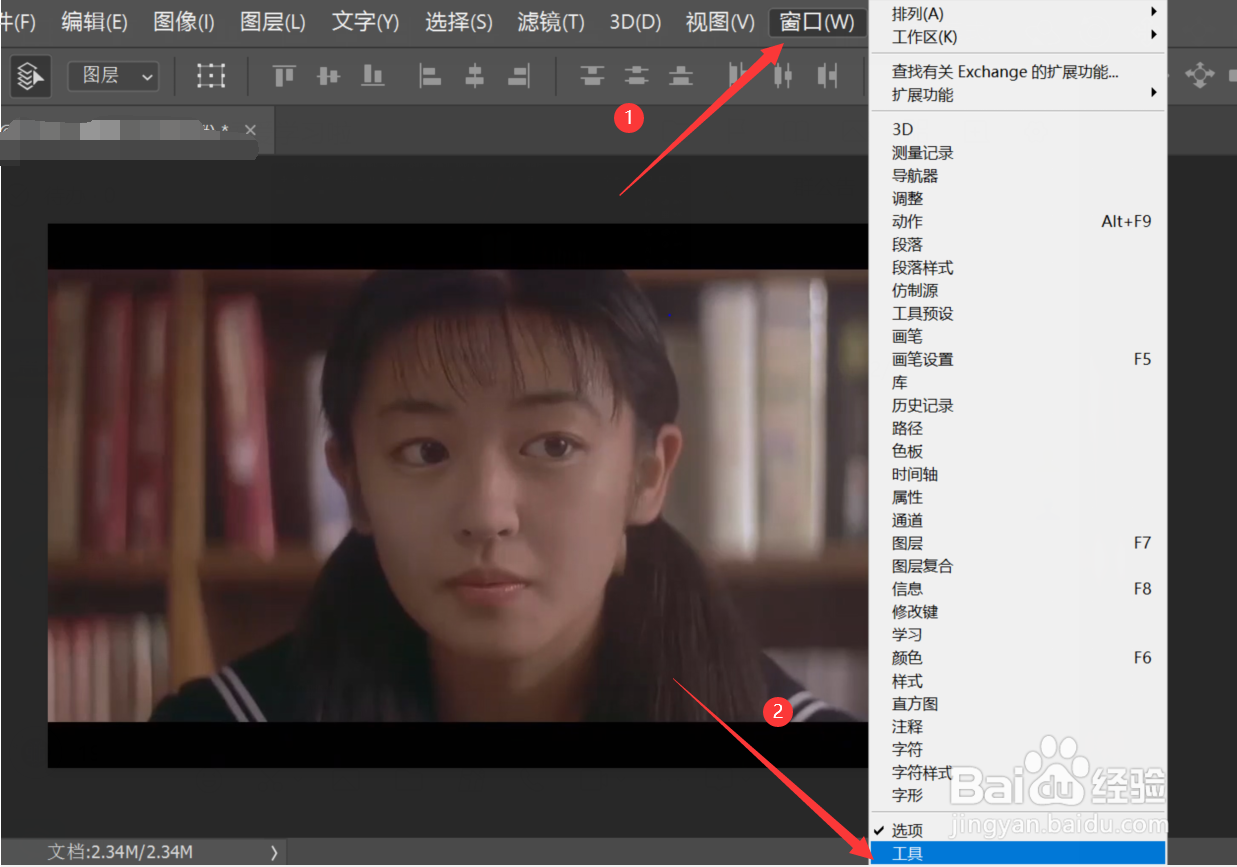The width and height of the screenshot is (1237, 867).
Task: Toggle the 画笔 panel
Action: pos(1017,337)
